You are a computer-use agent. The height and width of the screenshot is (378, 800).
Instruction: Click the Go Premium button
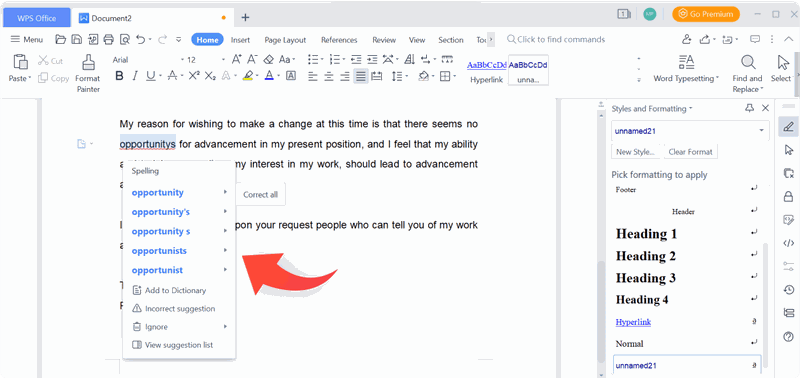pyautogui.click(x=706, y=14)
